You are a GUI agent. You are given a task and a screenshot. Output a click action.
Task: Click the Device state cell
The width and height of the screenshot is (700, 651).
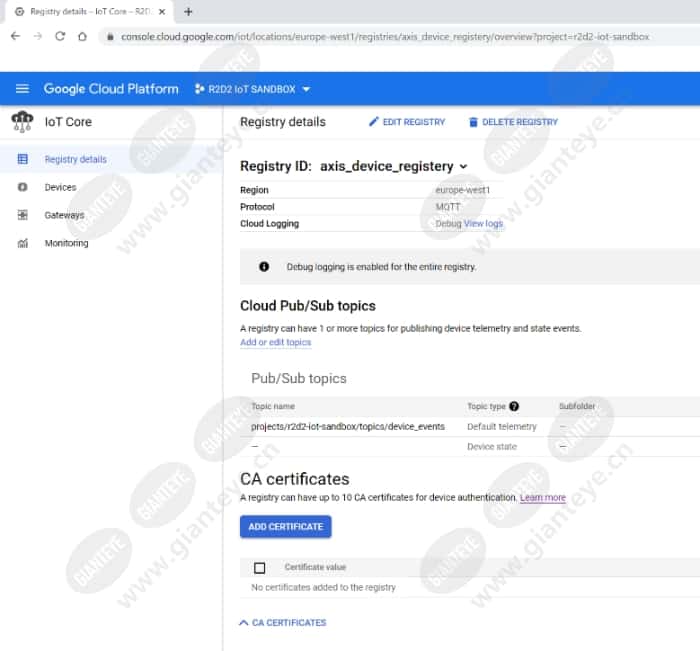[x=492, y=447]
